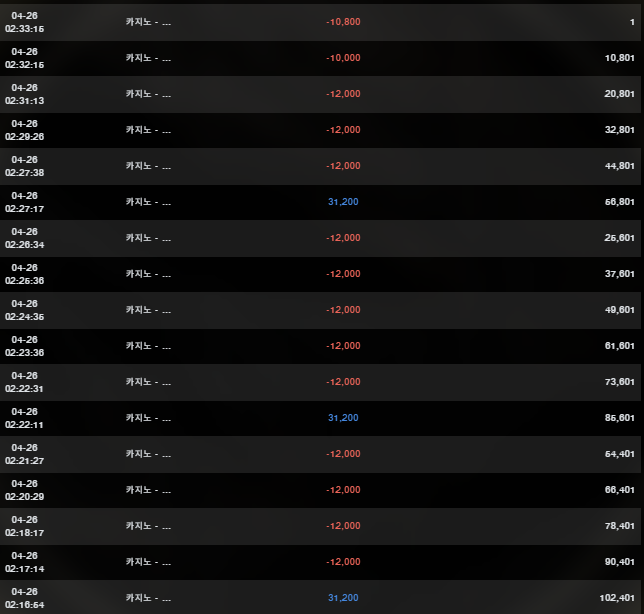Click the blue 31,200 amount at 02:27:17
Screen dimensions: 644x614
pyautogui.click(x=343, y=202)
